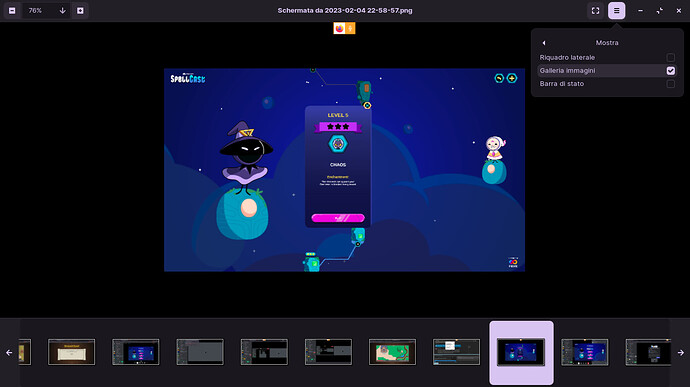This screenshot has width=690, height=387.
Task: Enable the Barra di stato checkbox
Action: coord(671,84)
